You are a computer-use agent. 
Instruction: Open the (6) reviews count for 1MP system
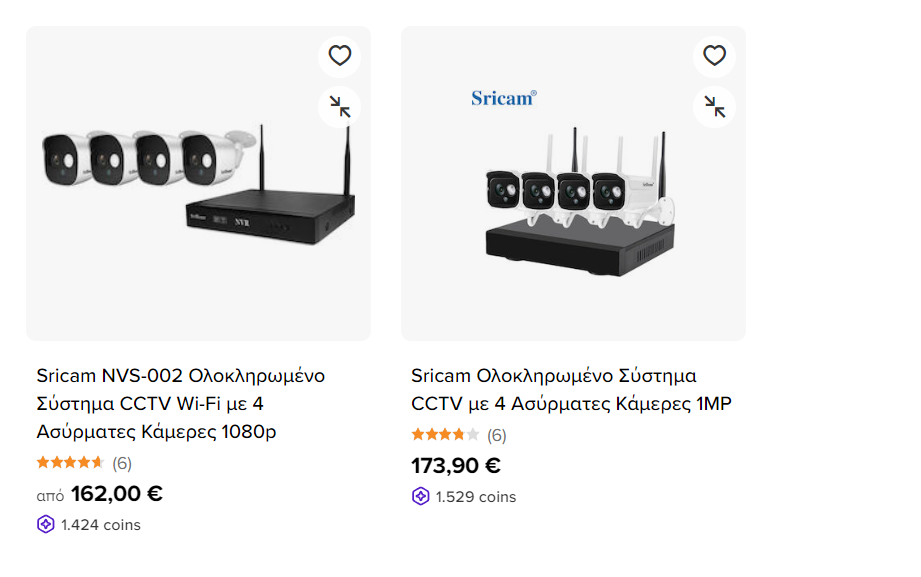tap(497, 435)
